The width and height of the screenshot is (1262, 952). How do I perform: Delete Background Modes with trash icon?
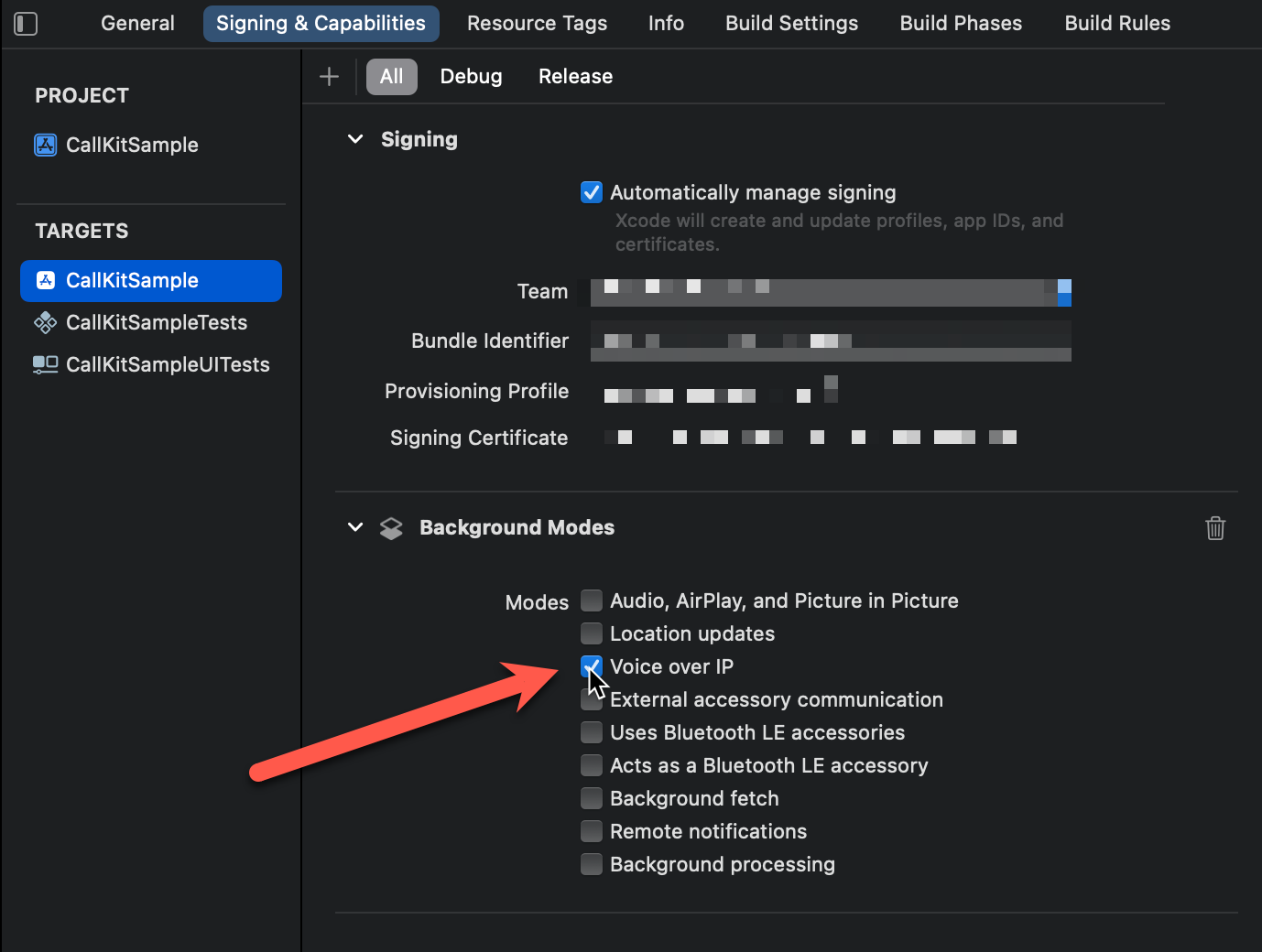(x=1215, y=528)
